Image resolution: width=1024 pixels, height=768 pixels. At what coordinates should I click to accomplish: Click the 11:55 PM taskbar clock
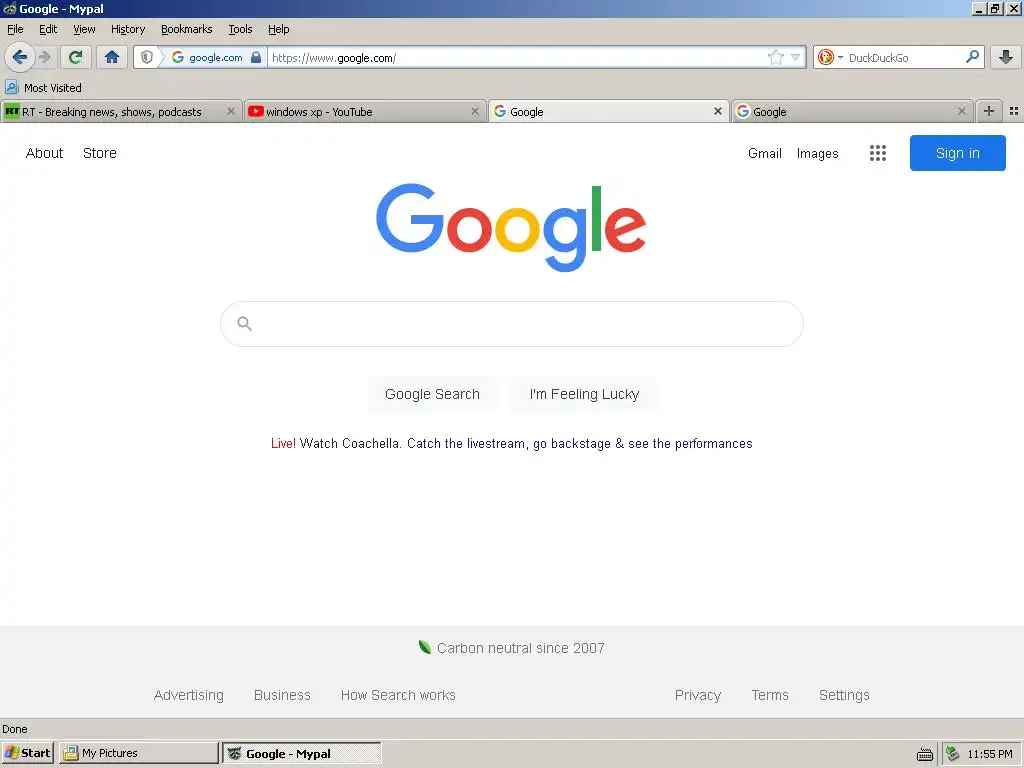[990, 754]
